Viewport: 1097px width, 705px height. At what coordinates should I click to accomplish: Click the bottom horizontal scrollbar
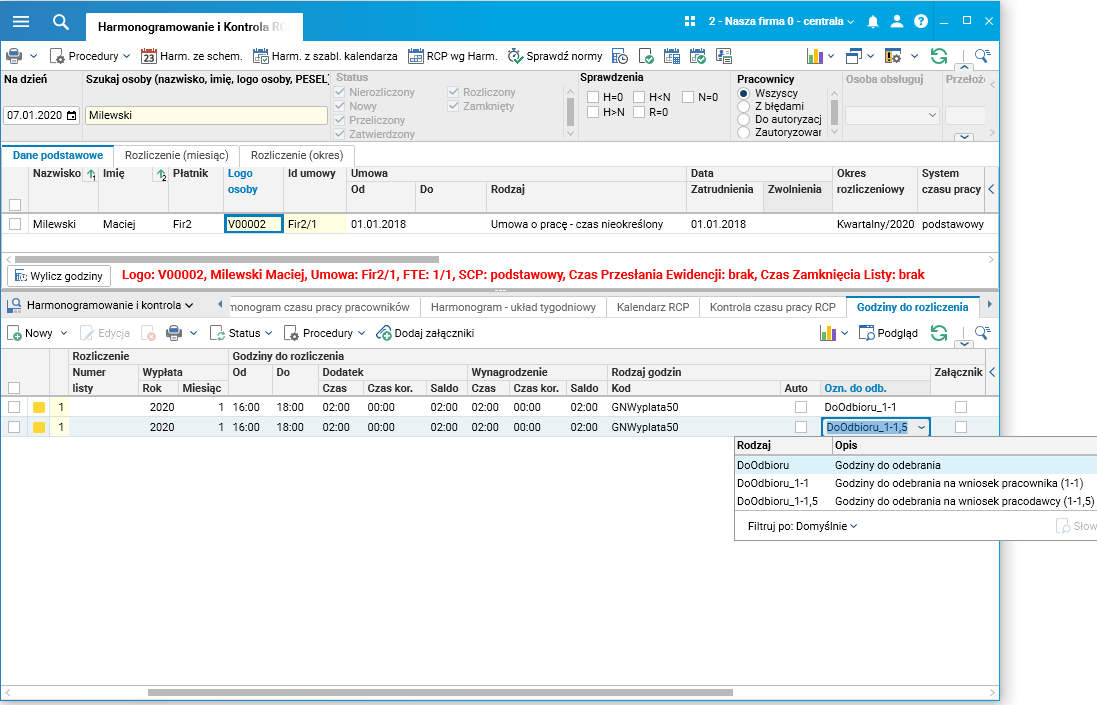pyautogui.click(x=440, y=692)
